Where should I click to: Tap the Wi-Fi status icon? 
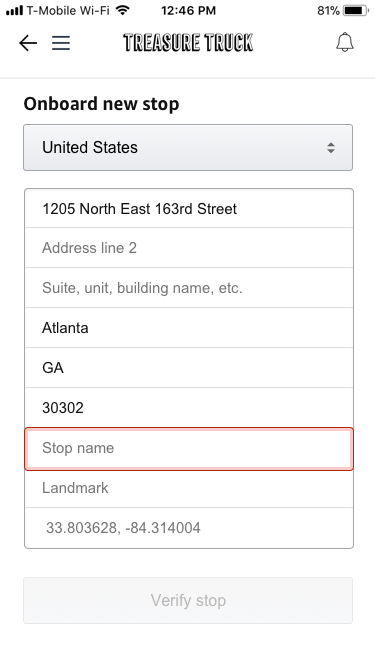point(123,10)
